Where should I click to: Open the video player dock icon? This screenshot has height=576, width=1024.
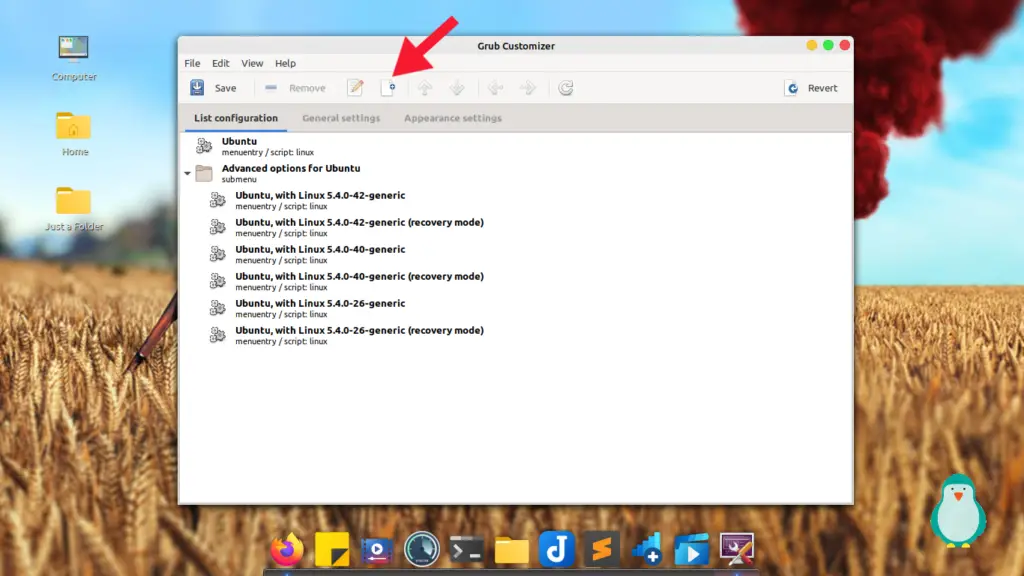coord(377,551)
